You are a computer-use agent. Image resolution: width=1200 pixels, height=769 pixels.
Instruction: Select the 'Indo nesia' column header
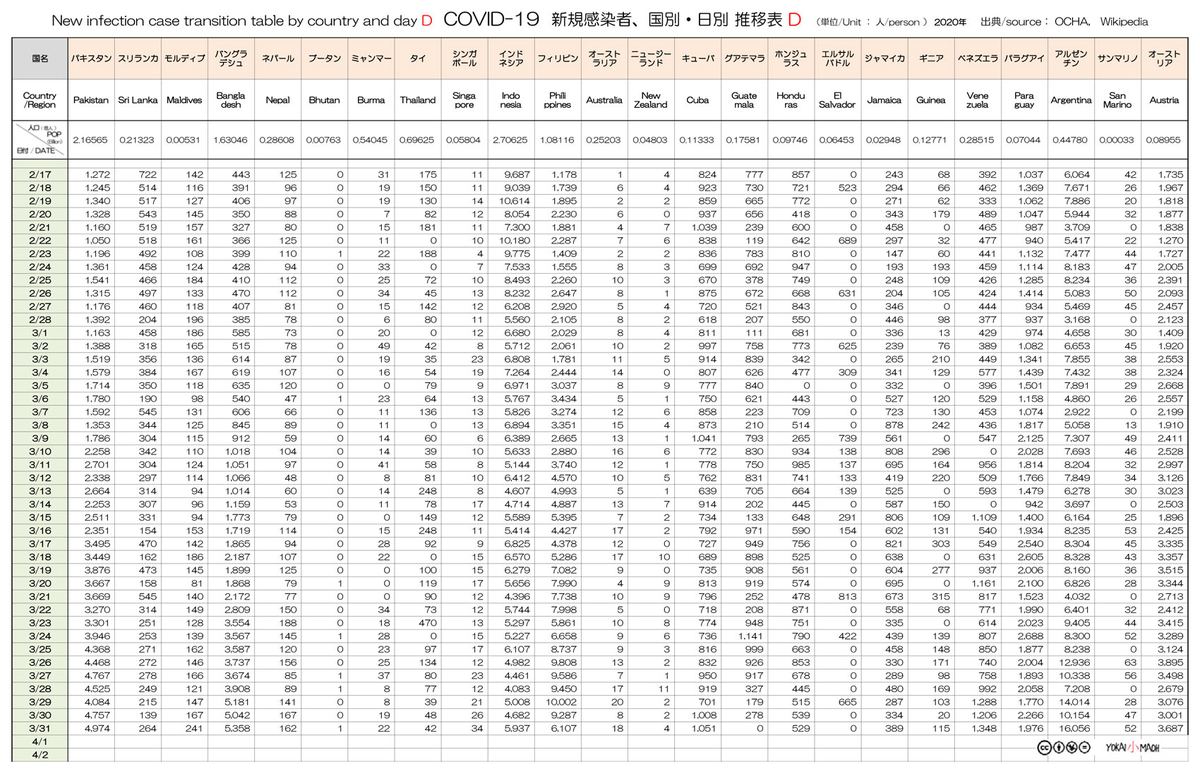coord(511,101)
